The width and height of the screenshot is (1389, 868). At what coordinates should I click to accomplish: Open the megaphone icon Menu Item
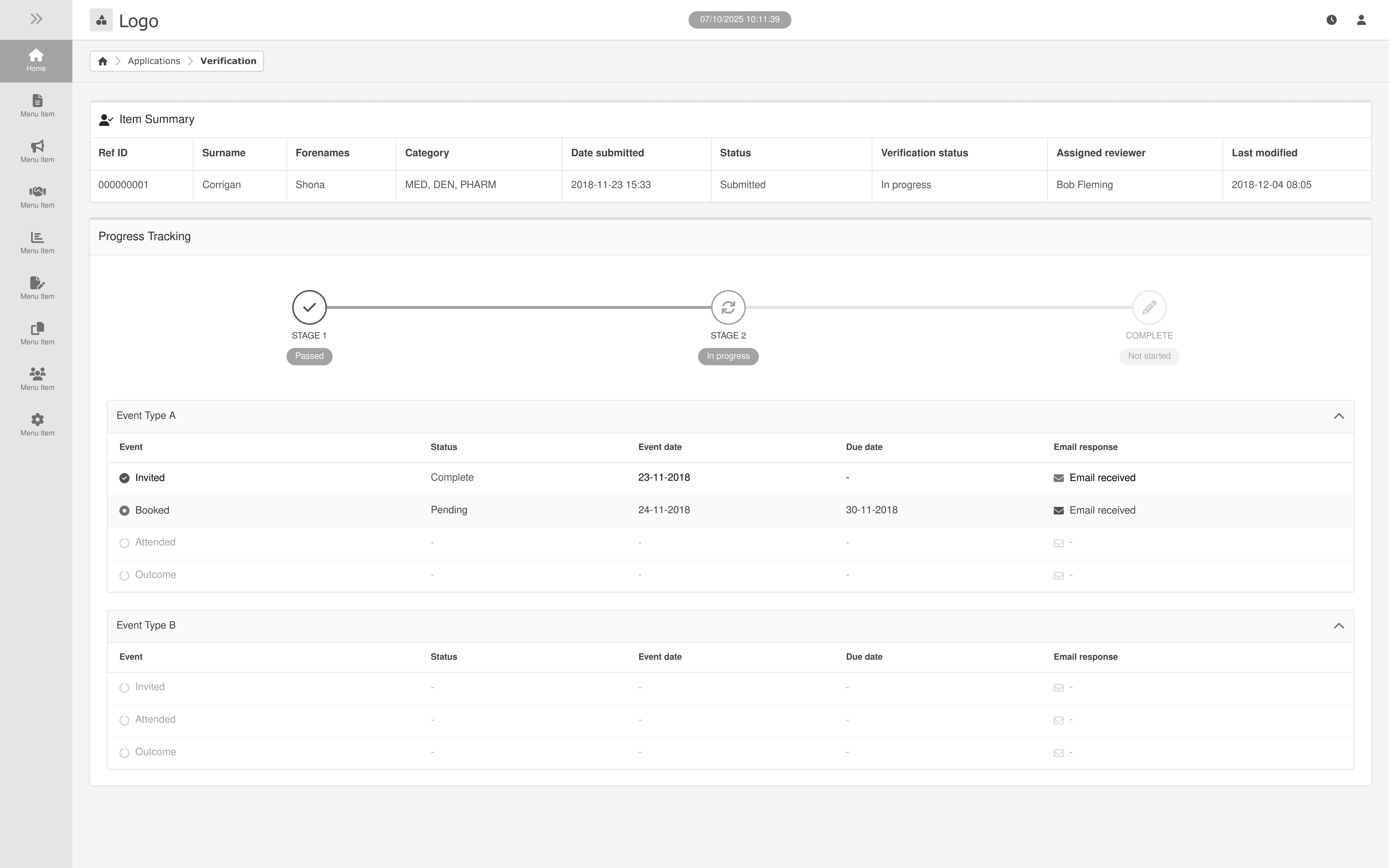pos(37,152)
